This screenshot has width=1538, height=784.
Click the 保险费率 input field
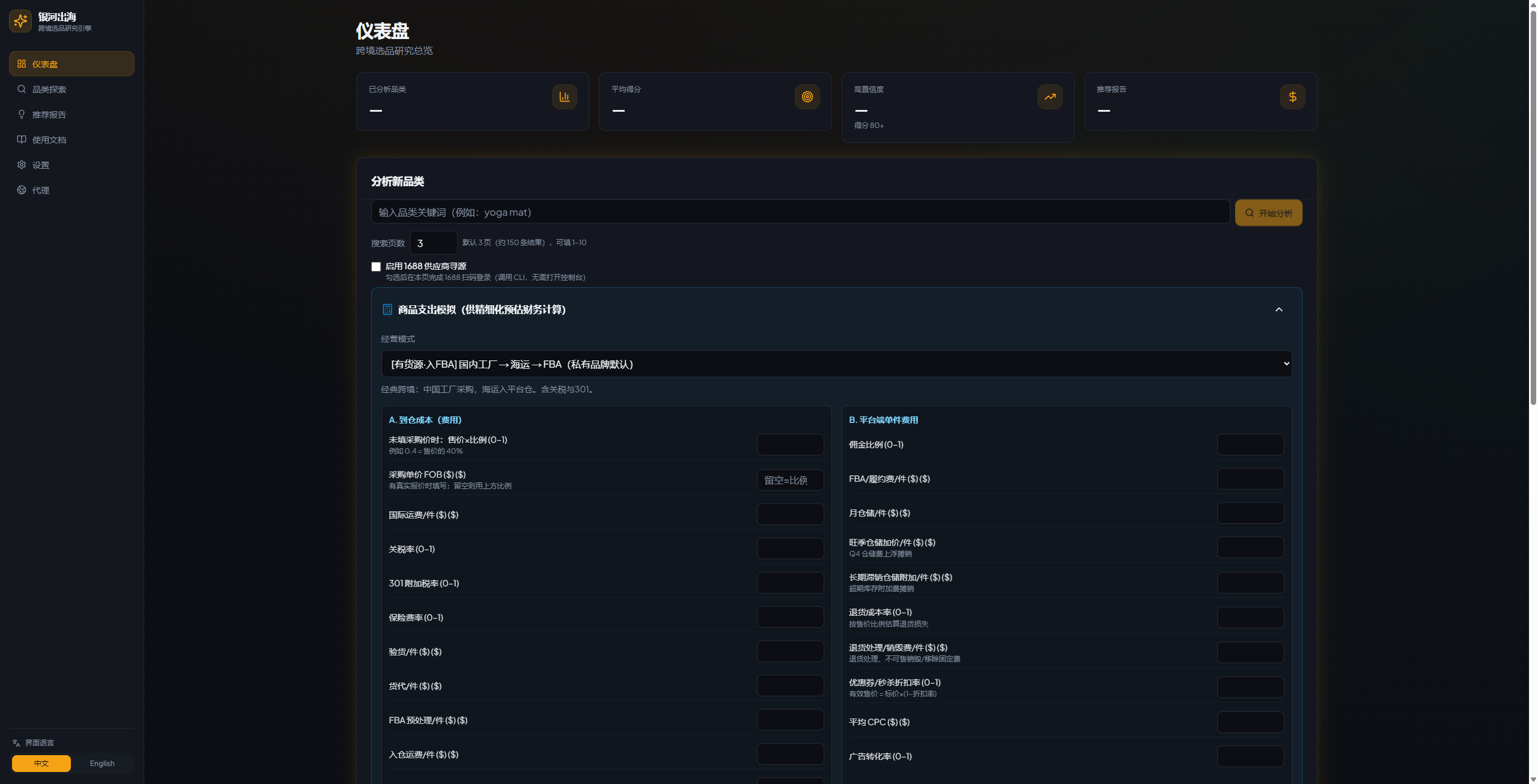[790, 617]
